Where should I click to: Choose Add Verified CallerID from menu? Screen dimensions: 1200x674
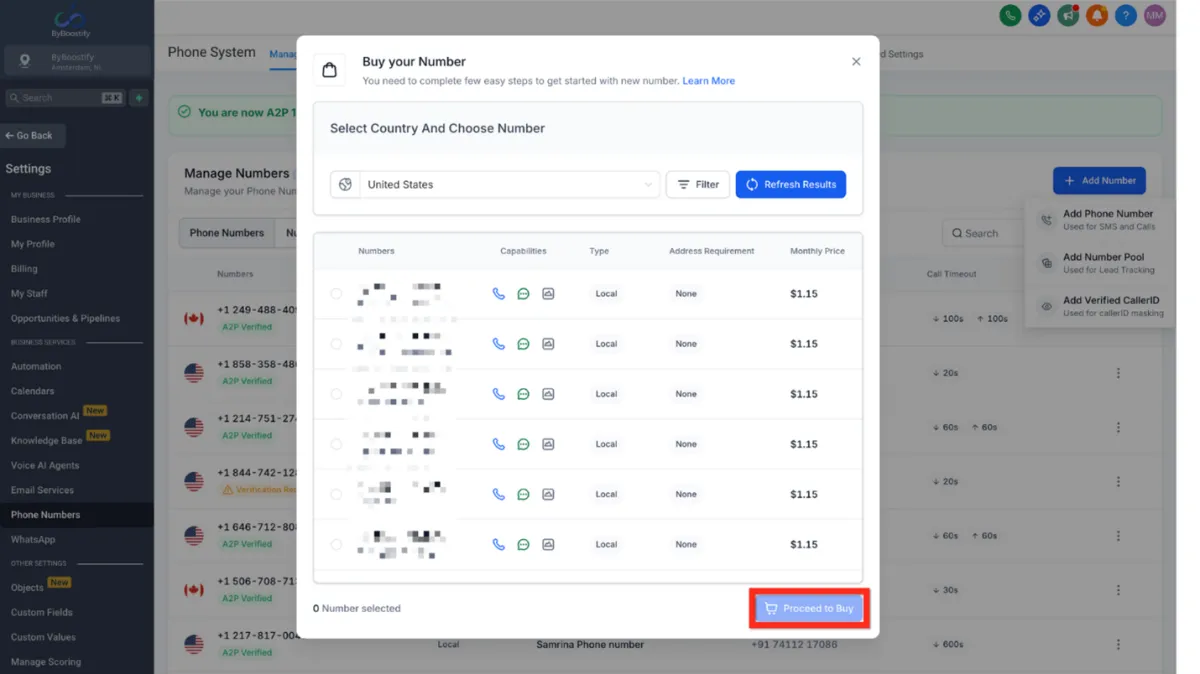click(x=1100, y=306)
